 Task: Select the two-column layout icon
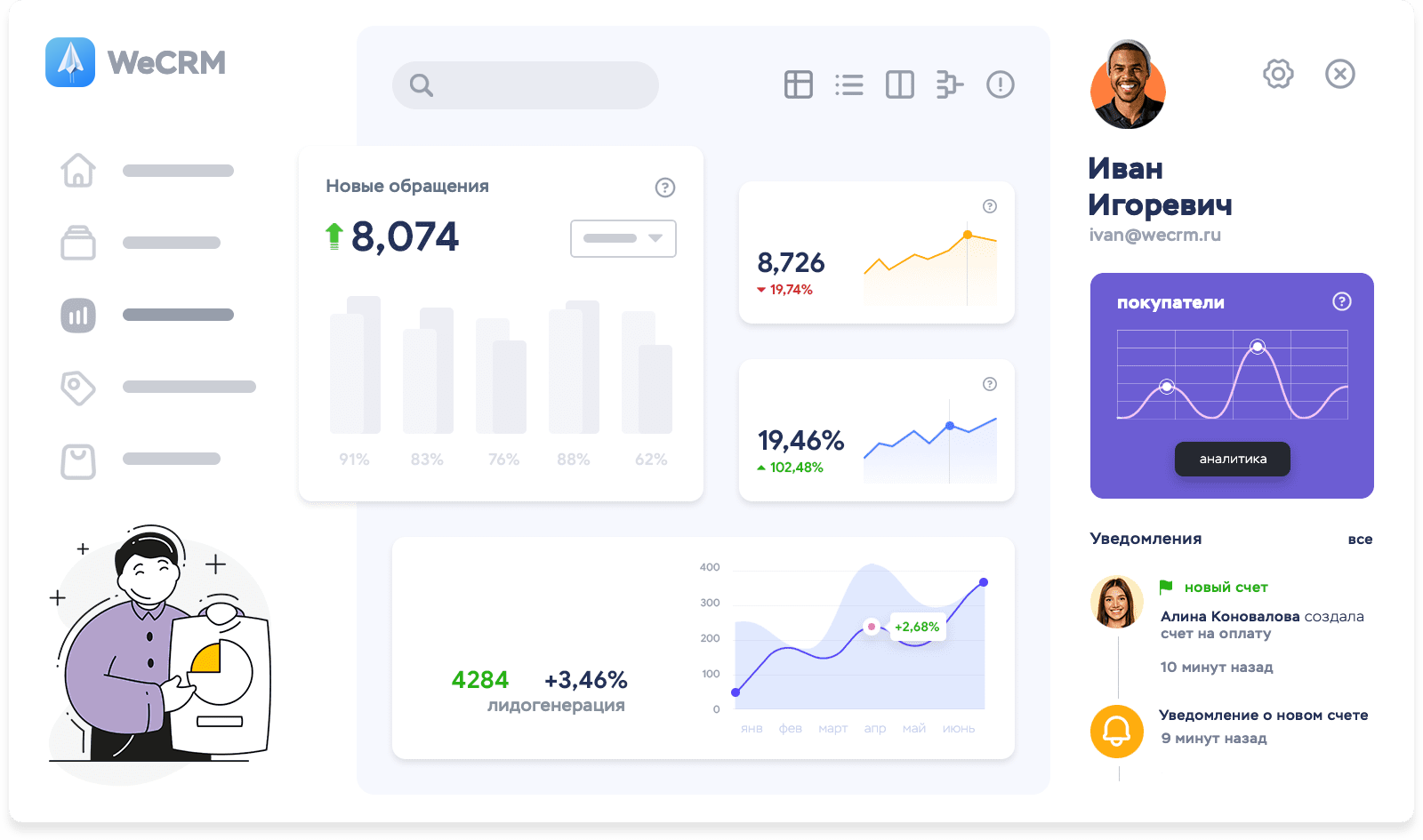tap(899, 84)
